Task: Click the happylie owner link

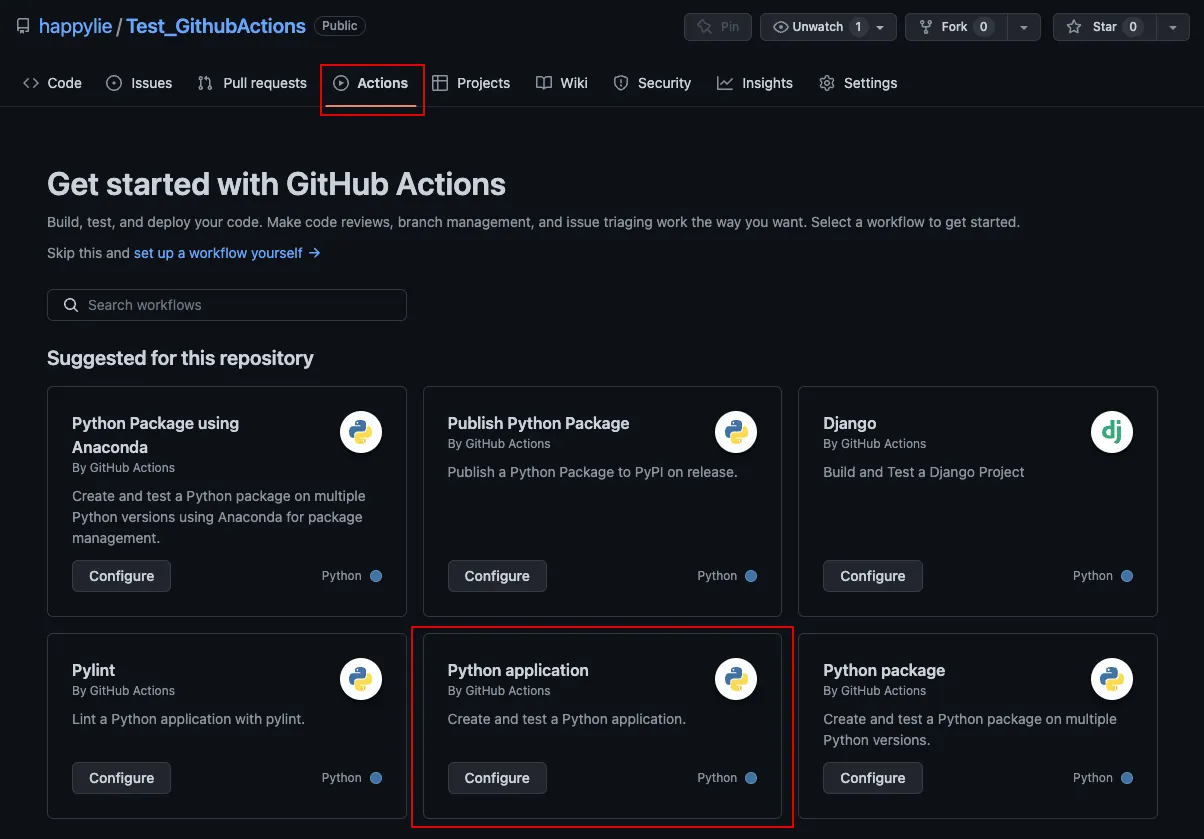Action: (75, 26)
